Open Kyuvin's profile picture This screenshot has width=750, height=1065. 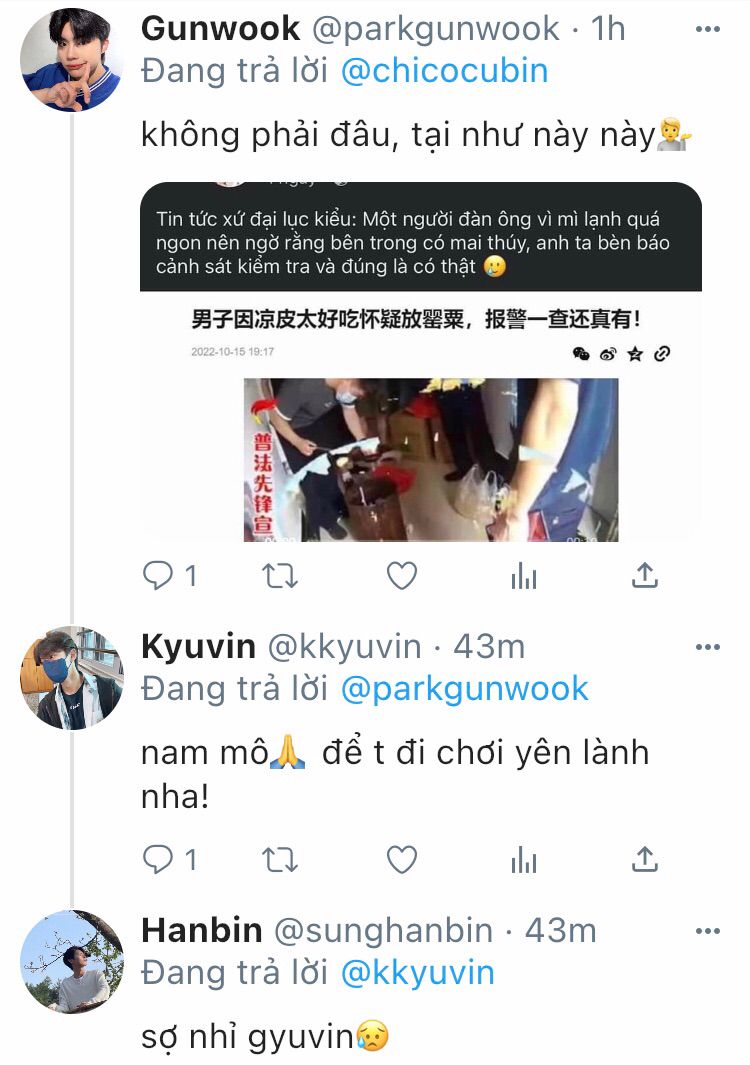click(x=72, y=678)
